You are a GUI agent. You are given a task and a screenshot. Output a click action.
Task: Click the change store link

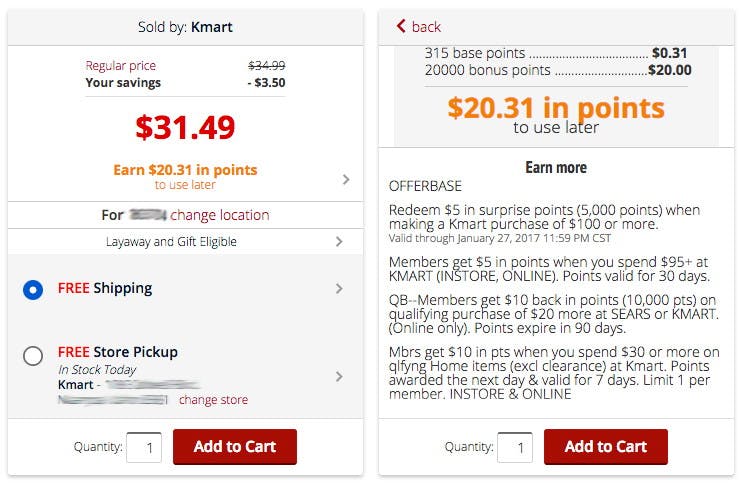[213, 400]
